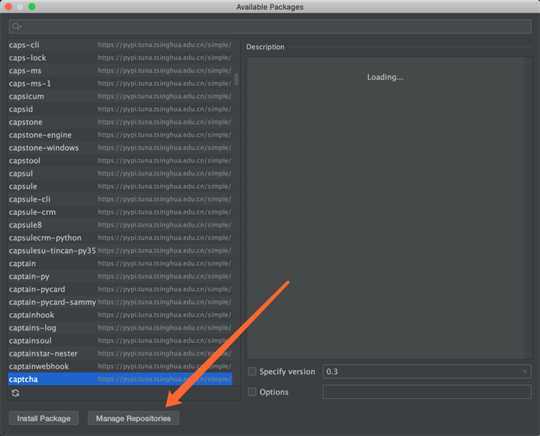Select capsulecrm-python in the list
The image size is (540, 436).
click(120, 238)
